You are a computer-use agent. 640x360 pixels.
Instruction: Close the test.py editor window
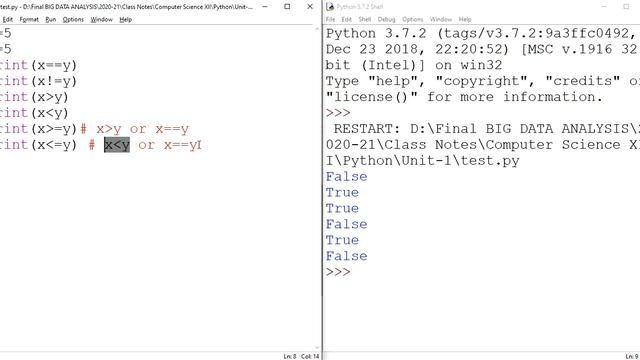point(310,7)
